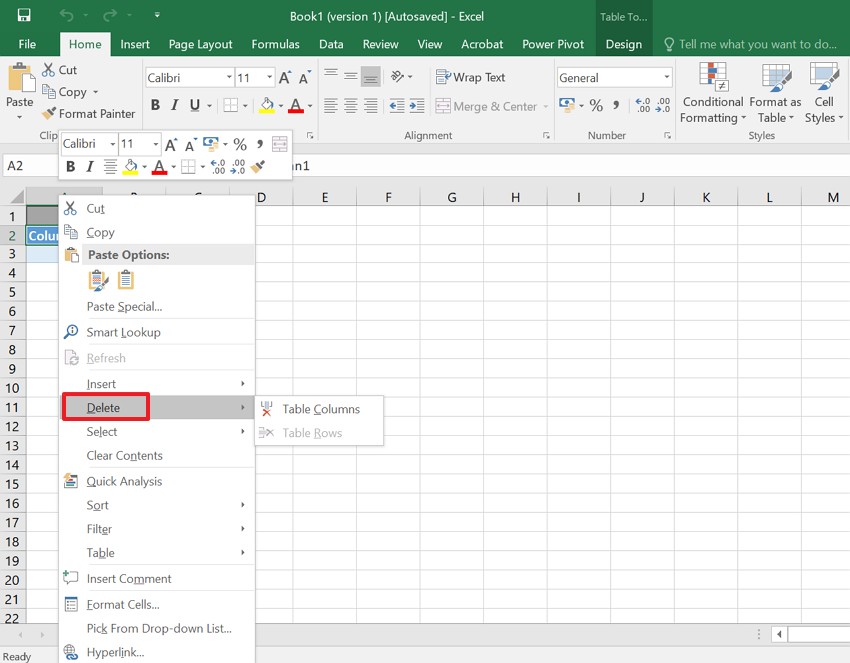Open the General number format dropdown

click(667, 78)
